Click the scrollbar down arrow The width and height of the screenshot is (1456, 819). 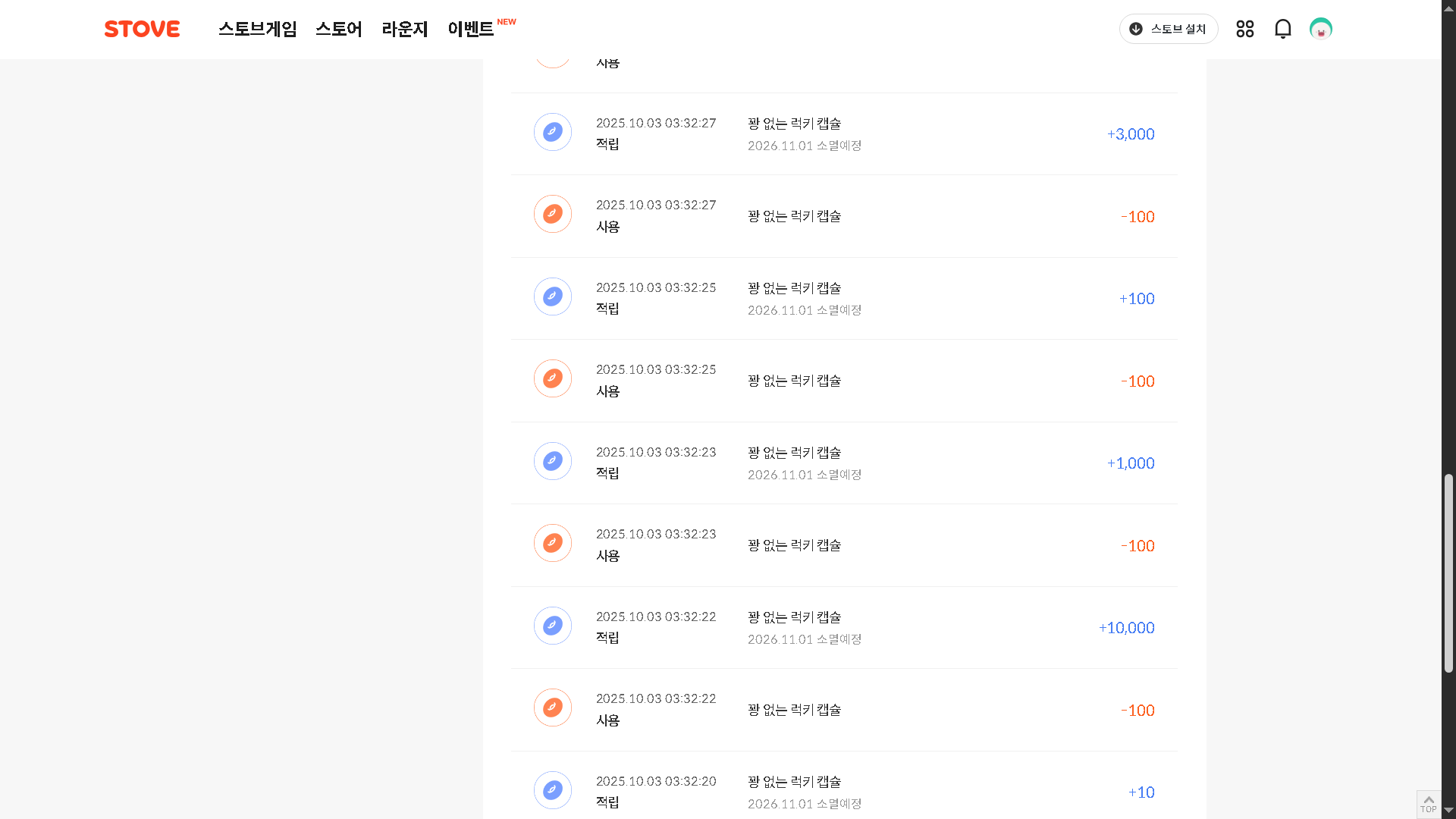(x=1448, y=811)
